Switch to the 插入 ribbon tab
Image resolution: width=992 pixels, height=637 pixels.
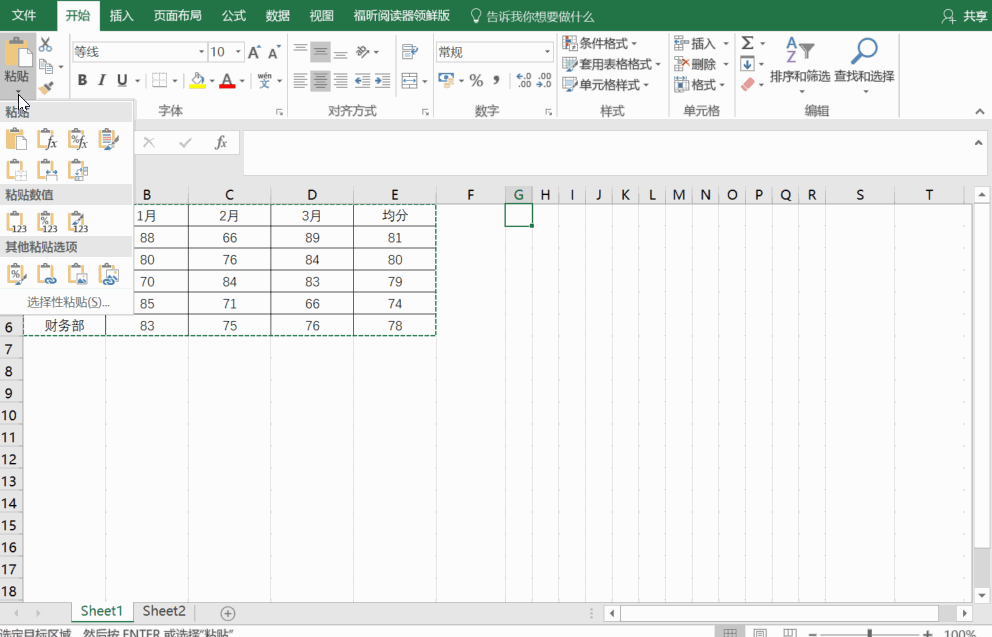coord(121,16)
